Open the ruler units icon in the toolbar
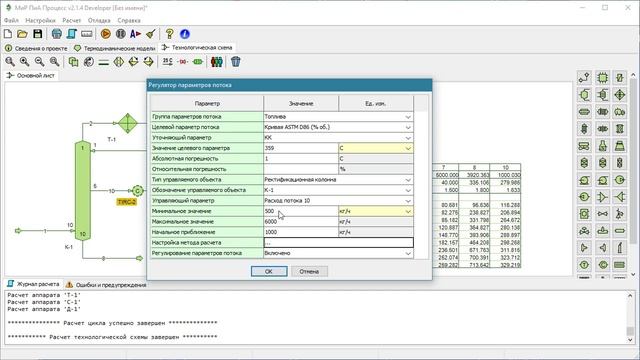 click(x=87, y=34)
